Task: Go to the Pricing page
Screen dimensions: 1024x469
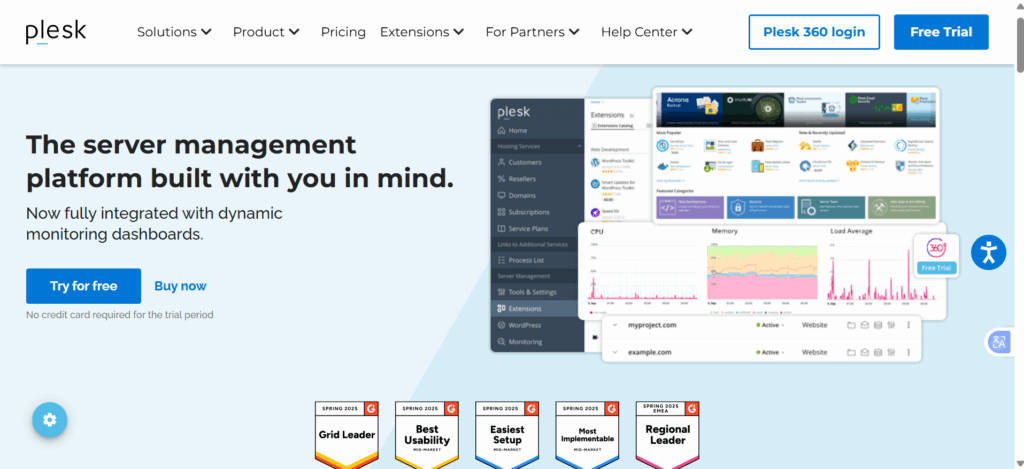Action: tap(343, 32)
